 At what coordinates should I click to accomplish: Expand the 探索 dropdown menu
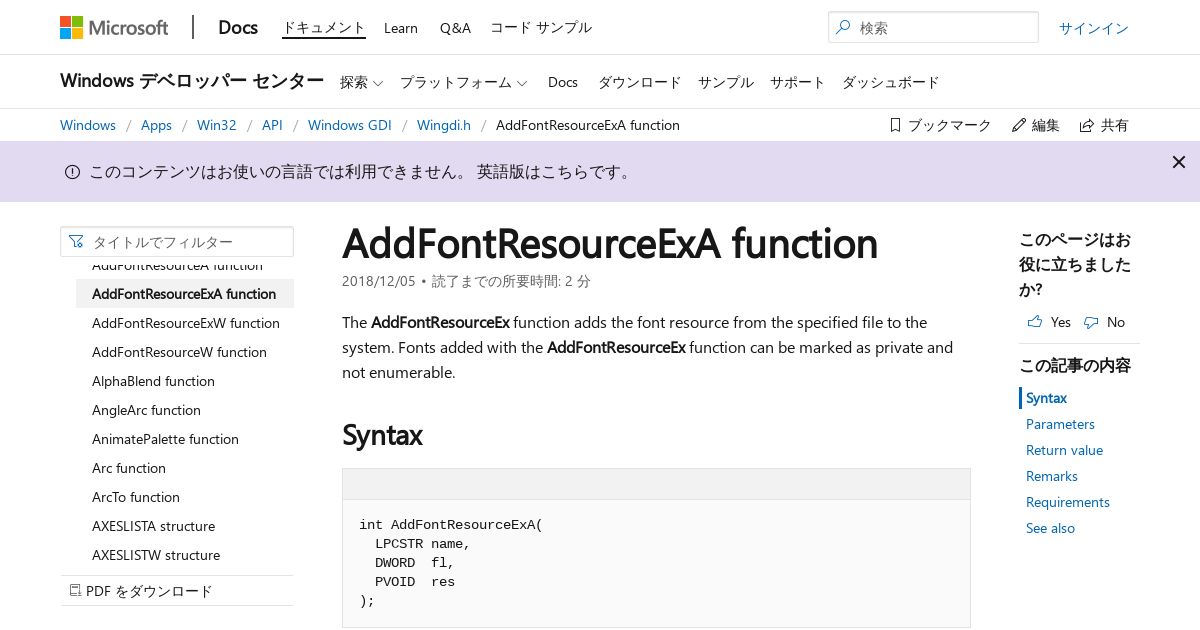coord(362,82)
